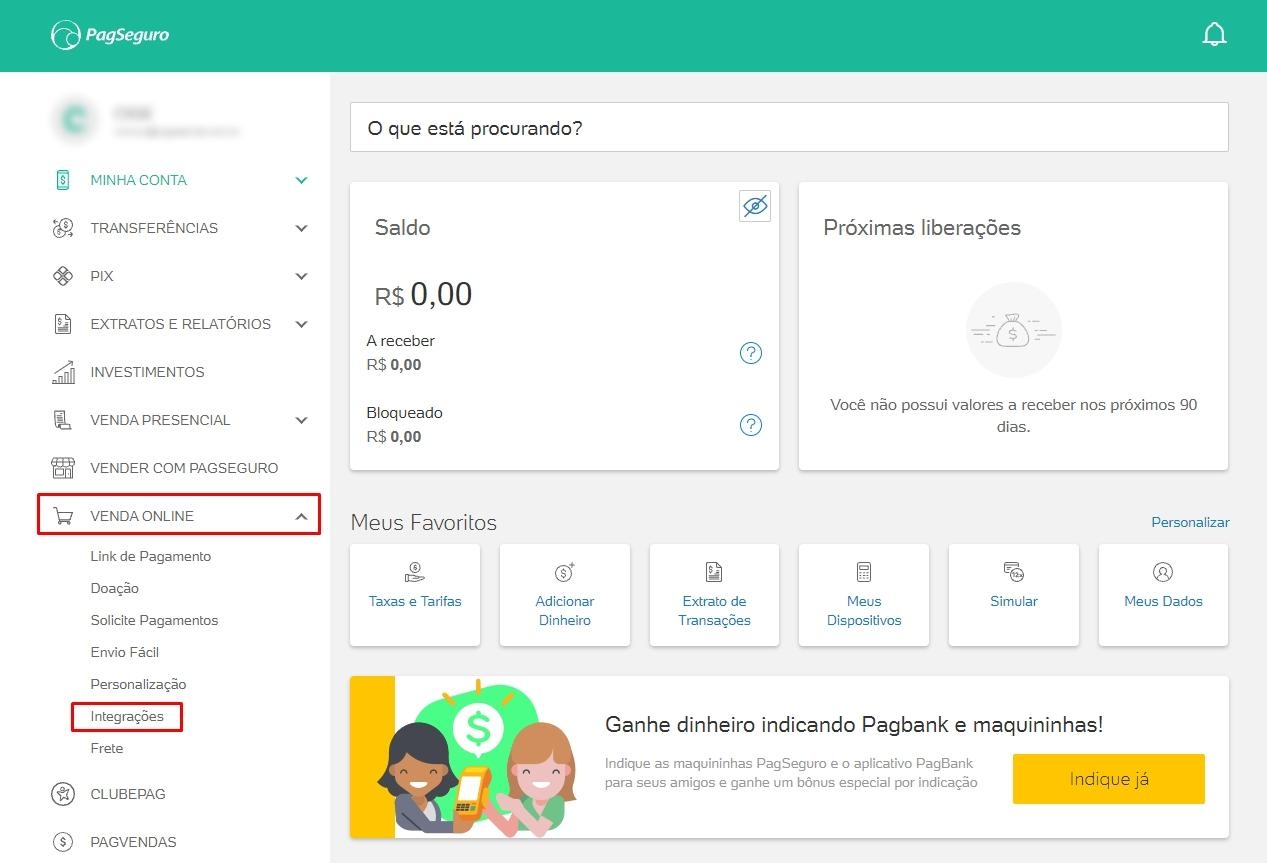Viewport: 1267px width, 863px height.
Task: Click the yellow Indique já button
Action: pyautogui.click(x=1108, y=779)
